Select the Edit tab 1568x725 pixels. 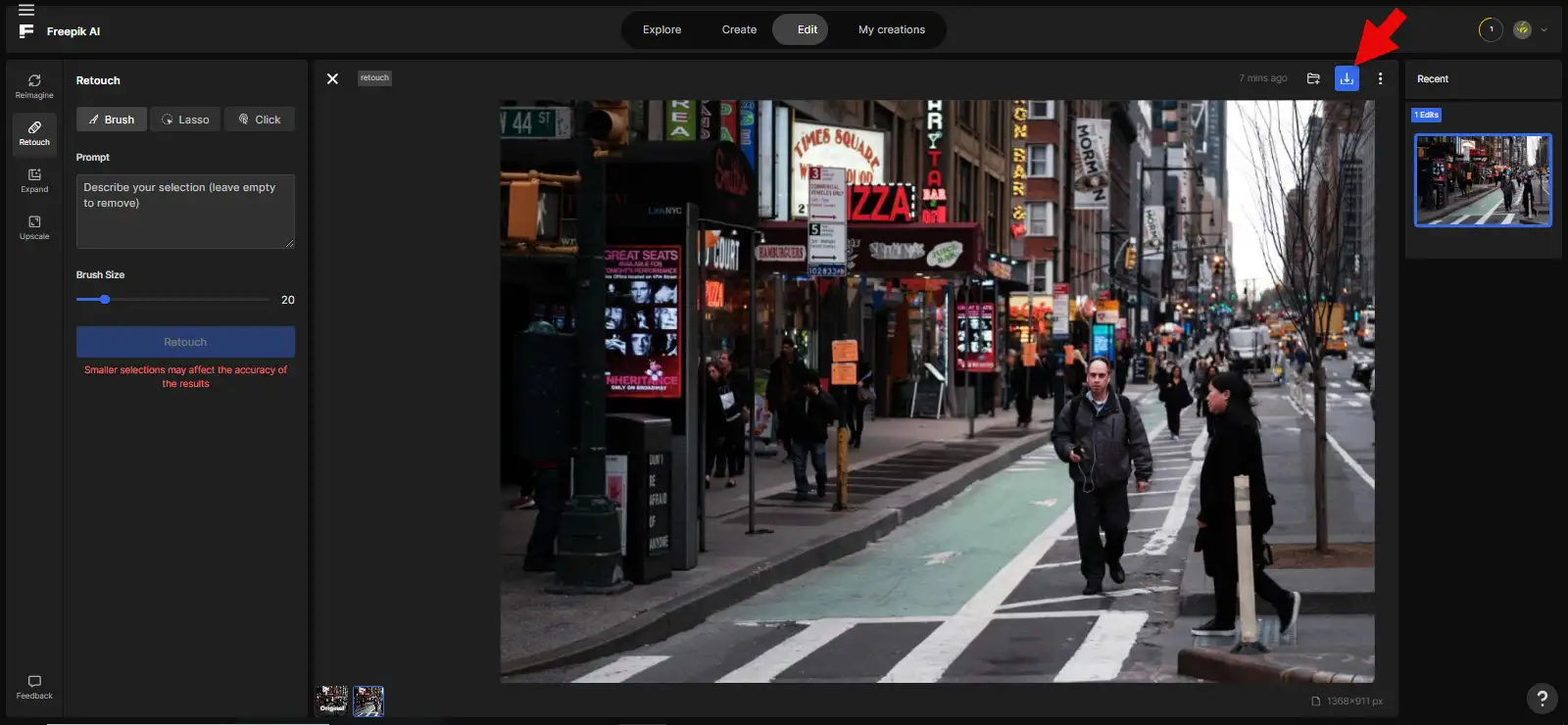(801, 29)
